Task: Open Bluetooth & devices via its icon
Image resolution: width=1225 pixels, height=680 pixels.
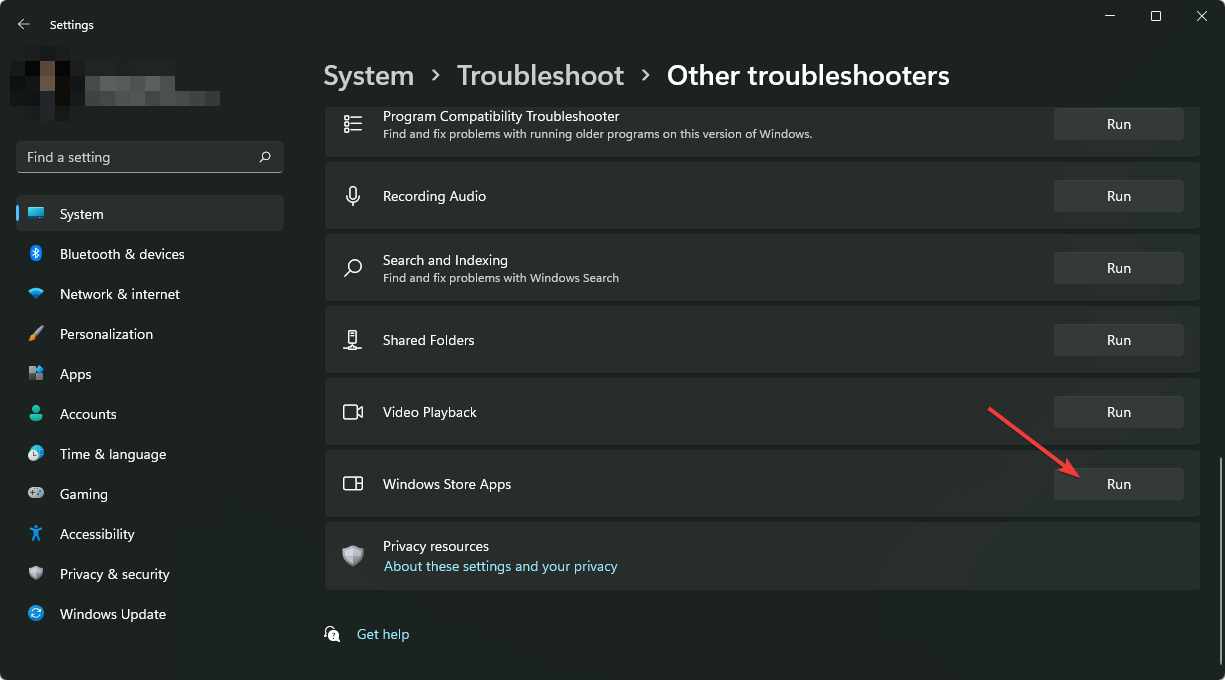Action: [x=36, y=254]
